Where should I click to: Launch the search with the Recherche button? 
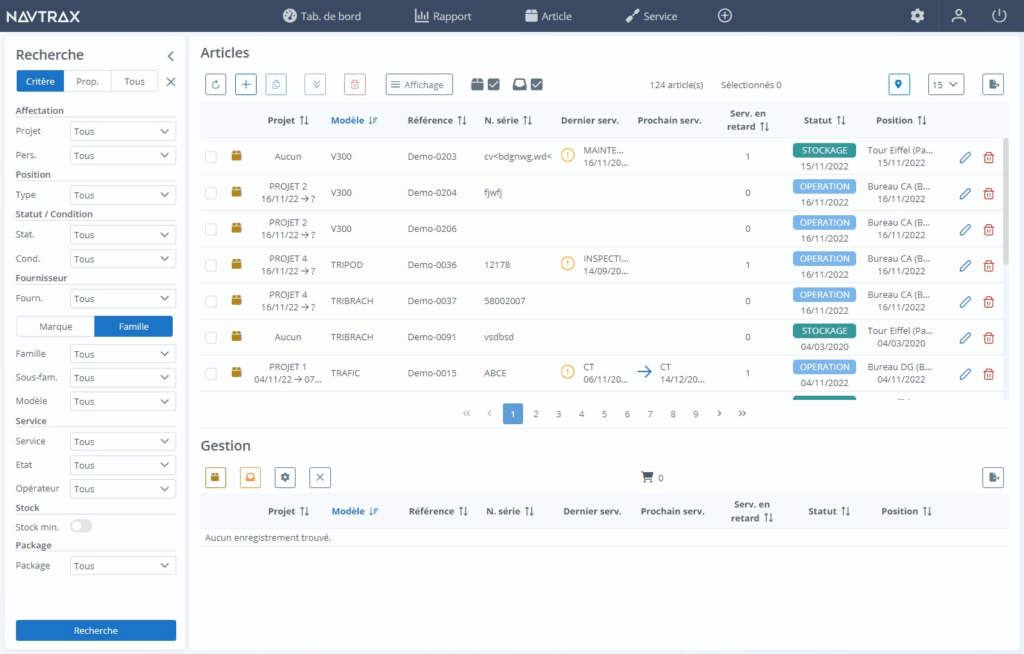[x=95, y=630]
